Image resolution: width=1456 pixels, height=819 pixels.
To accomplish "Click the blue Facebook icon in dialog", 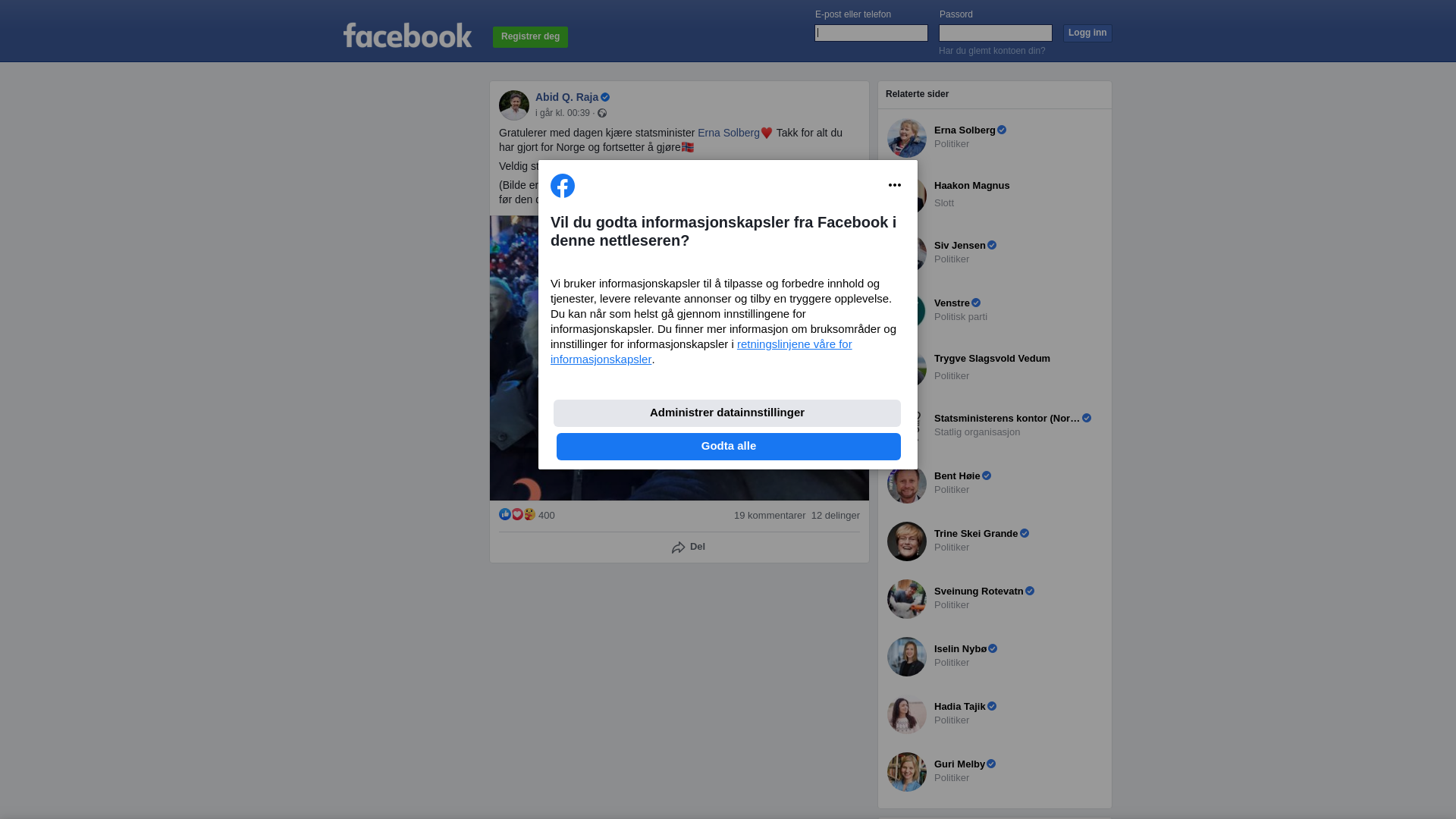I will point(563,186).
